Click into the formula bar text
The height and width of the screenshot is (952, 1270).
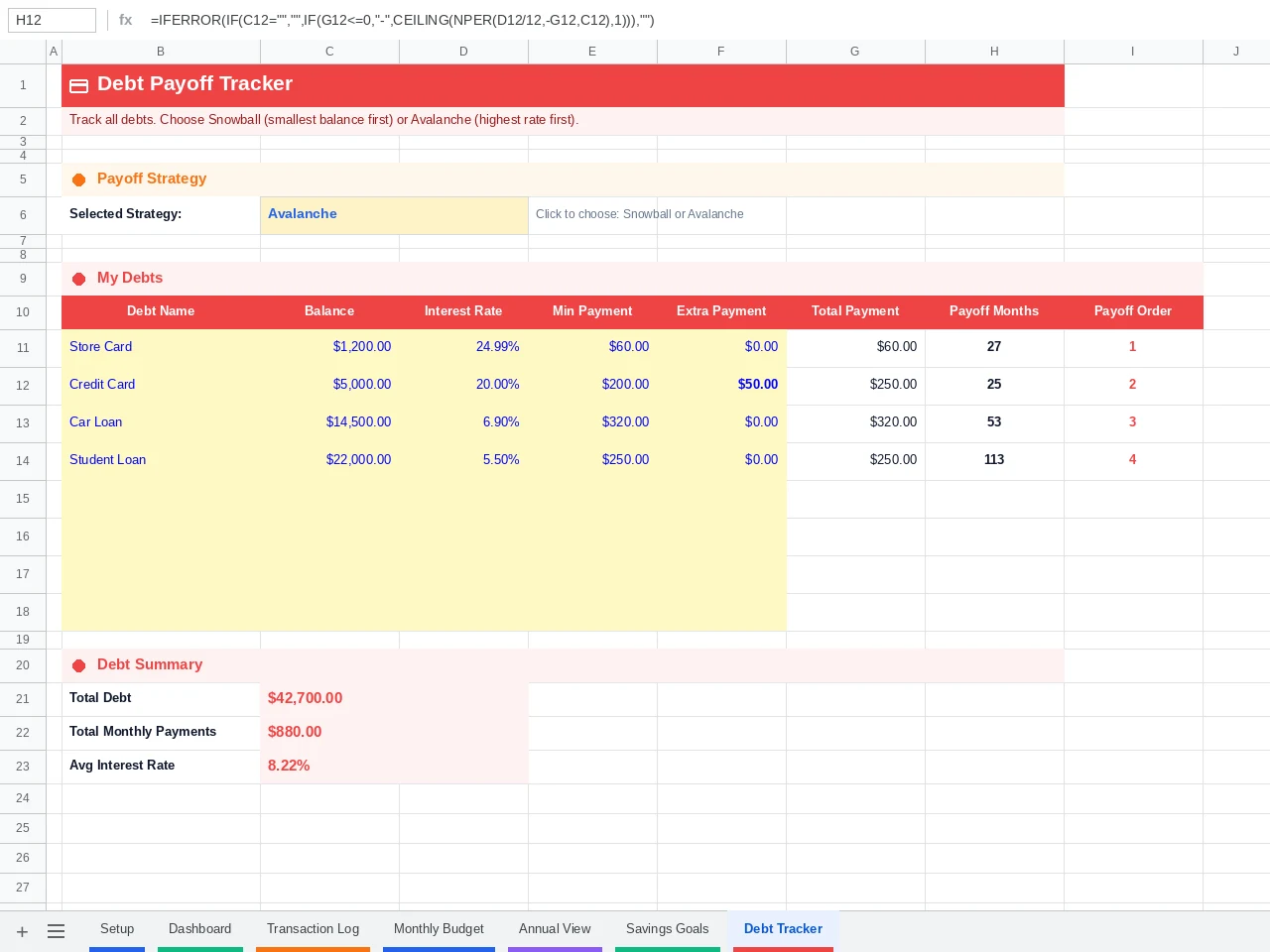pos(402,20)
